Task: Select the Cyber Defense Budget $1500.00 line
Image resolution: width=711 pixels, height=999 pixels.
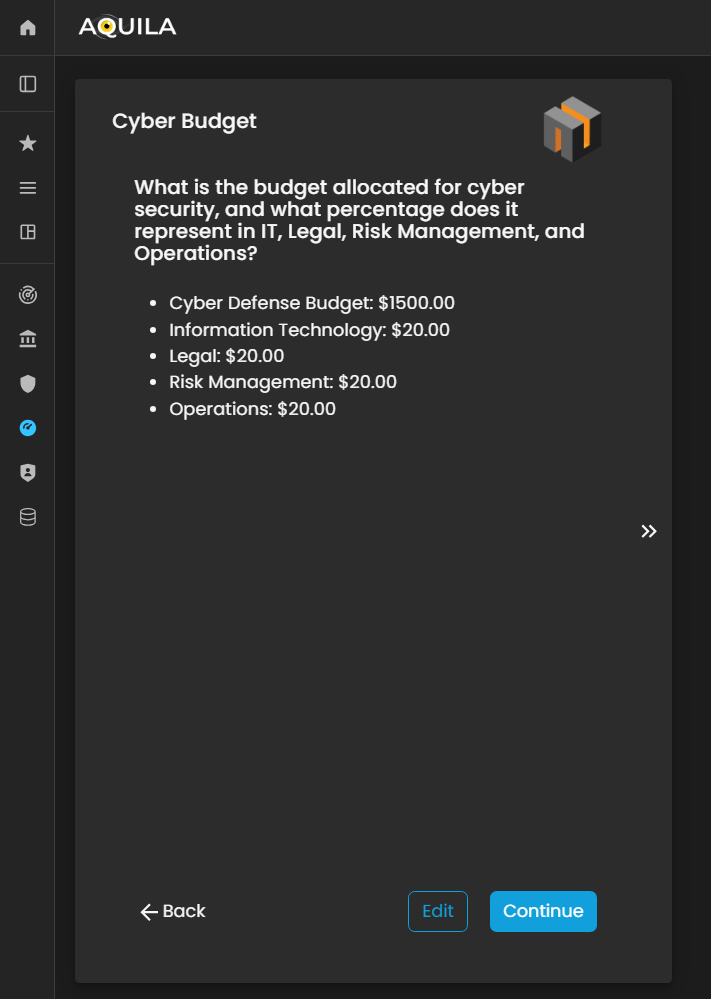Action: (312, 303)
